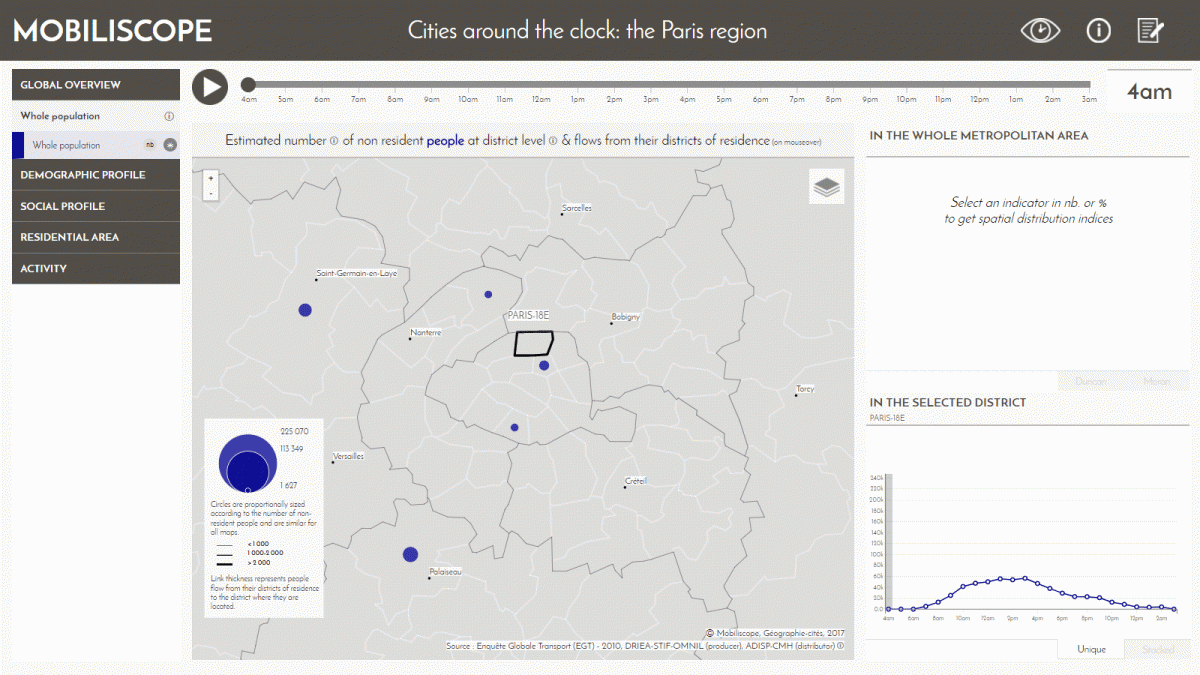Open the Activity menu section

(x=96, y=268)
